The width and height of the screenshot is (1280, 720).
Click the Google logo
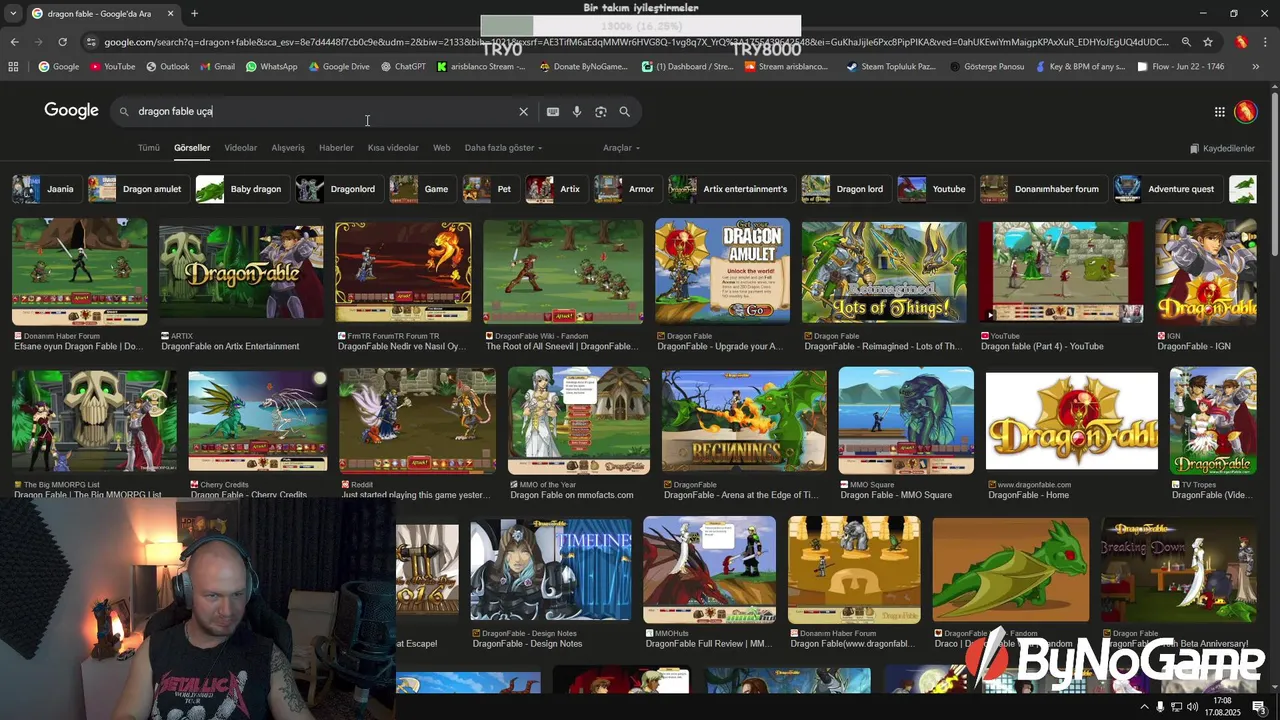pyautogui.click(x=71, y=111)
